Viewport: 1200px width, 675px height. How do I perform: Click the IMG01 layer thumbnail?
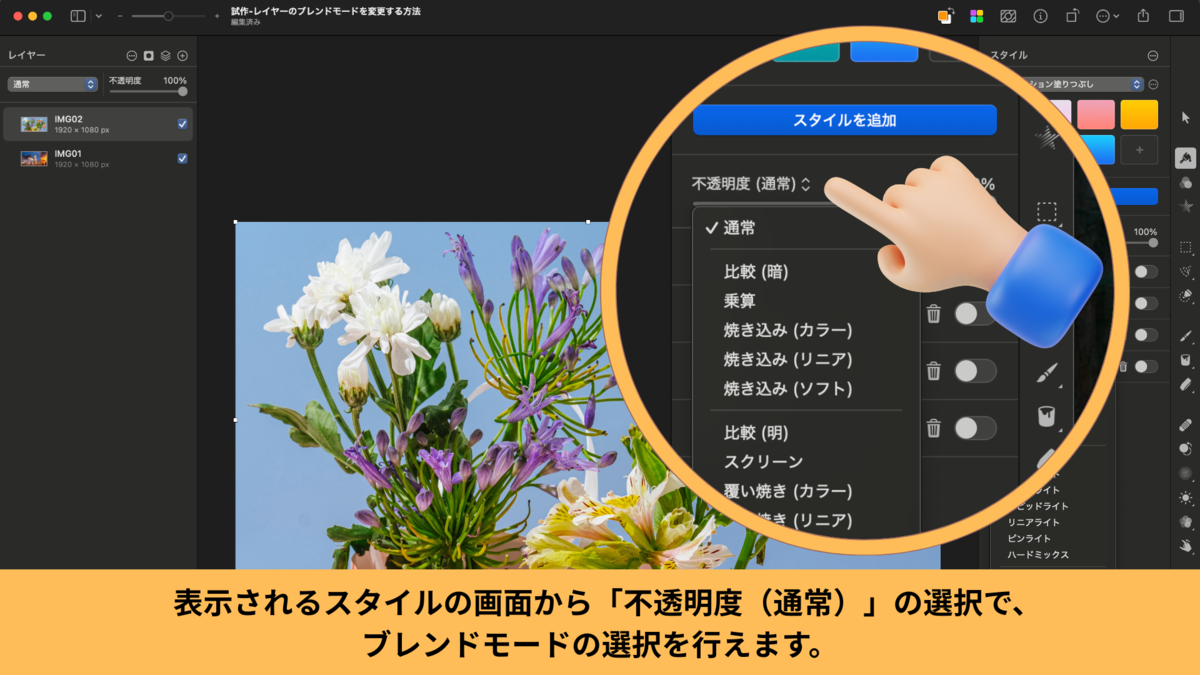coord(34,158)
